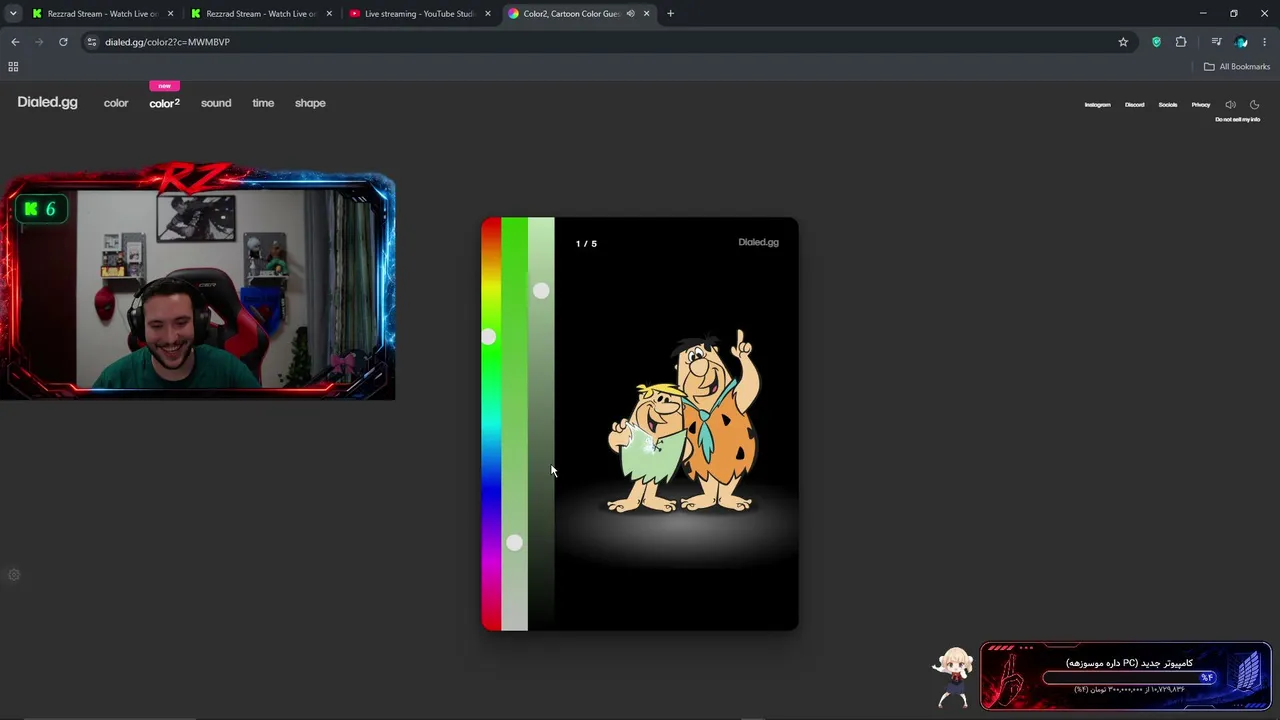Bookmark this page with the star
Viewport: 1280px width, 720px height.
(x=1123, y=42)
